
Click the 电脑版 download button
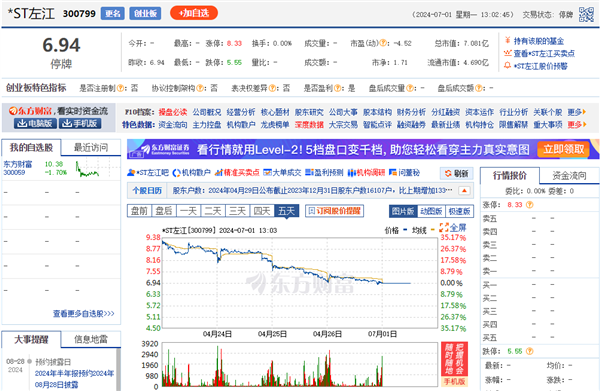point(35,123)
